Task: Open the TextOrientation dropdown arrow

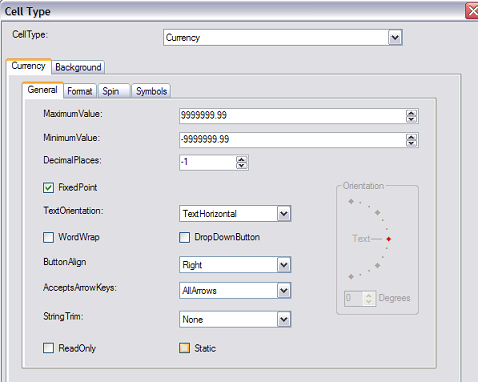Action: 284,214
